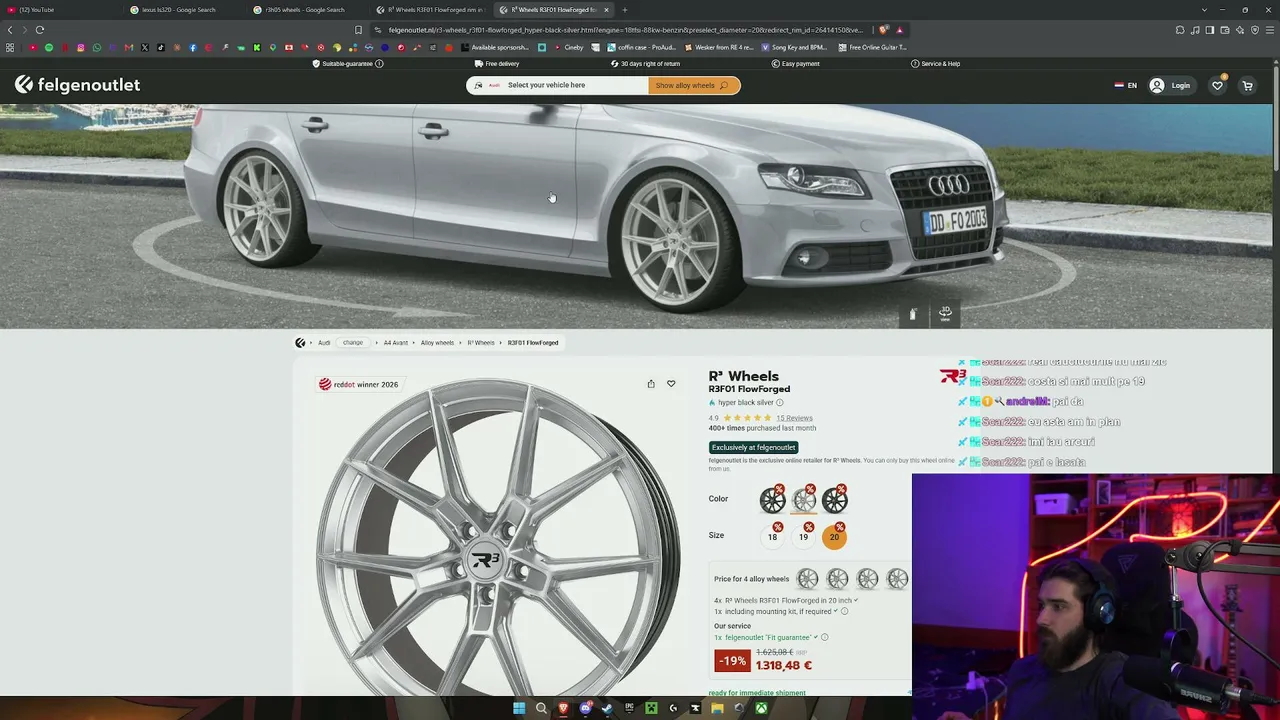The width and height of the screenshot is (1280, 720).
Task: Open the wishlist heart in header
Action: [1217, 85]
